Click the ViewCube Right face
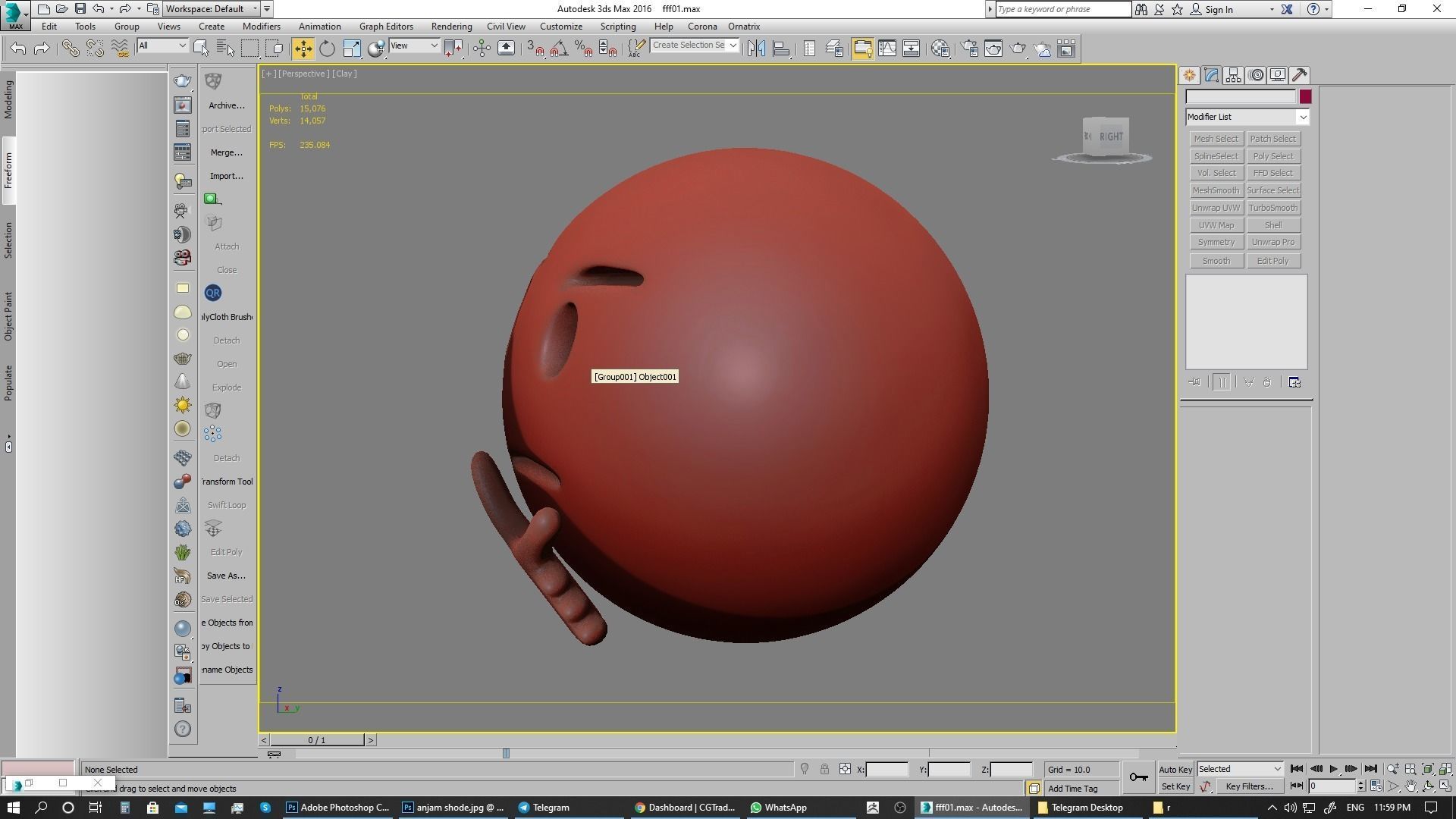 [x=1111, y=137]
